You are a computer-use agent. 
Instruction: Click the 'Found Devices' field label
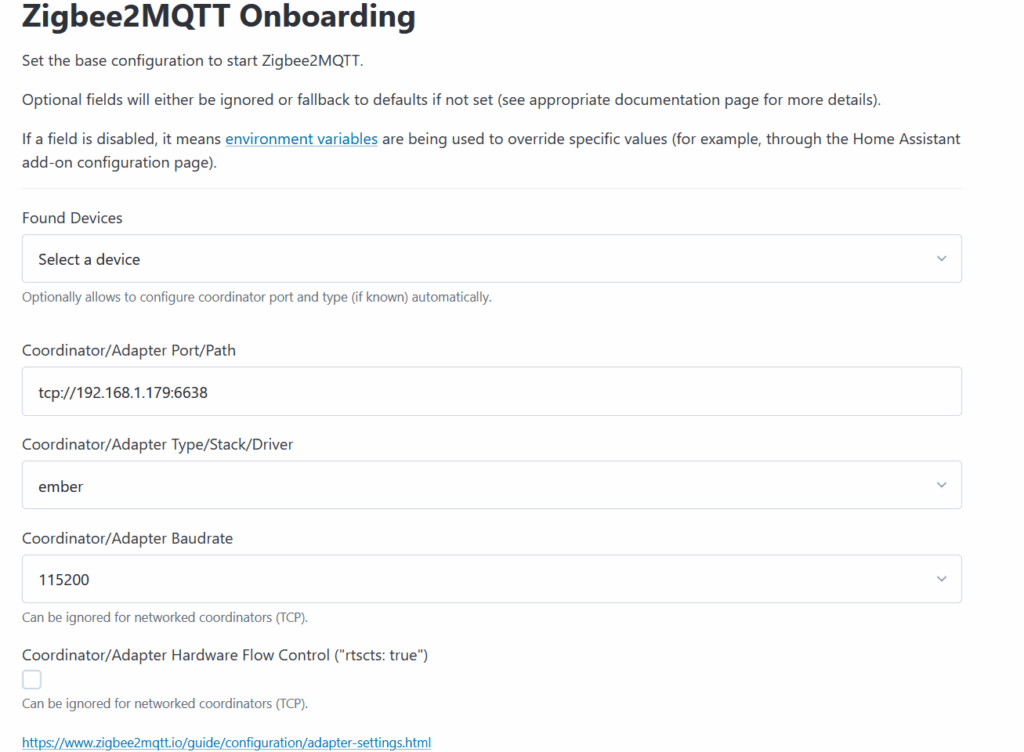click(x=72, y=218)
